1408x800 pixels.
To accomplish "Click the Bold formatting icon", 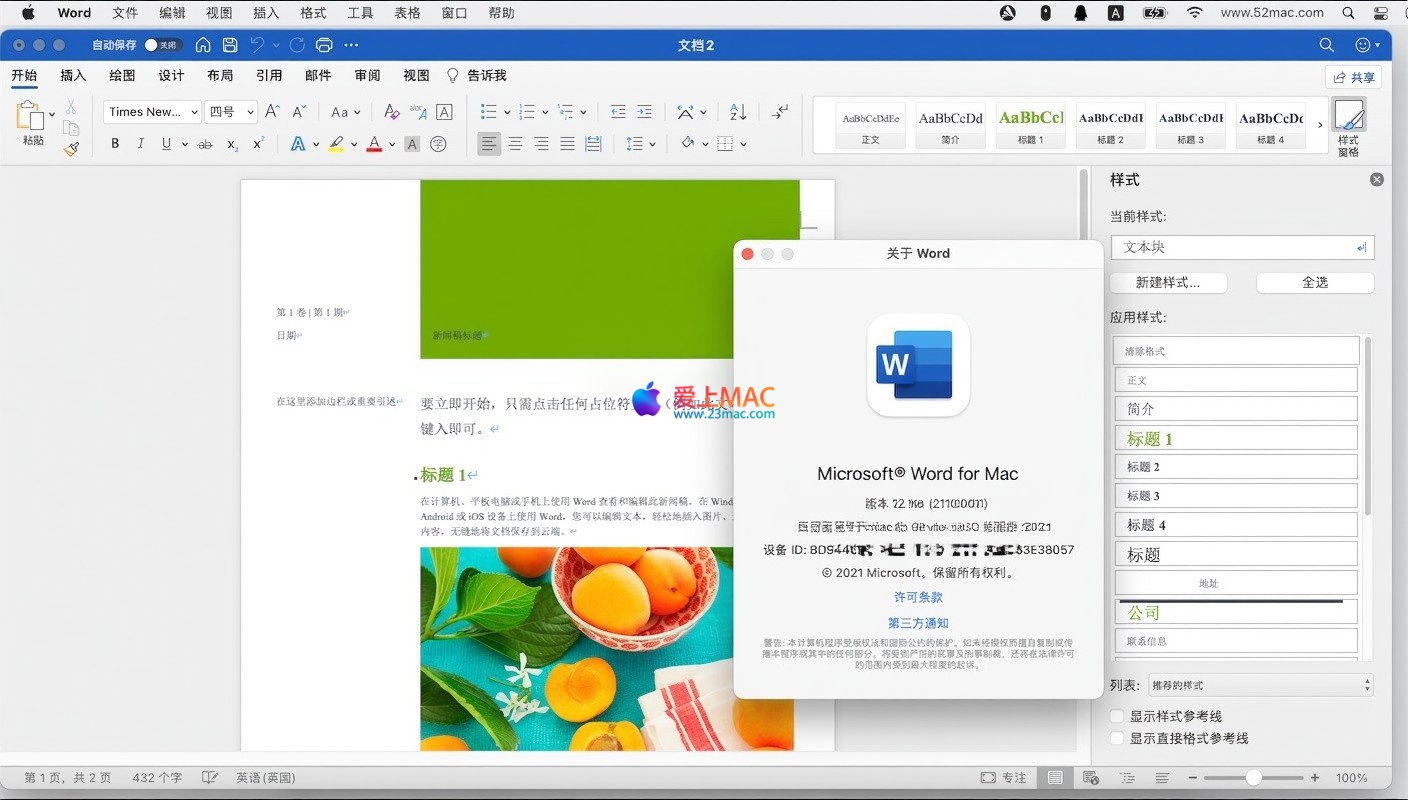I will [115, 144].
